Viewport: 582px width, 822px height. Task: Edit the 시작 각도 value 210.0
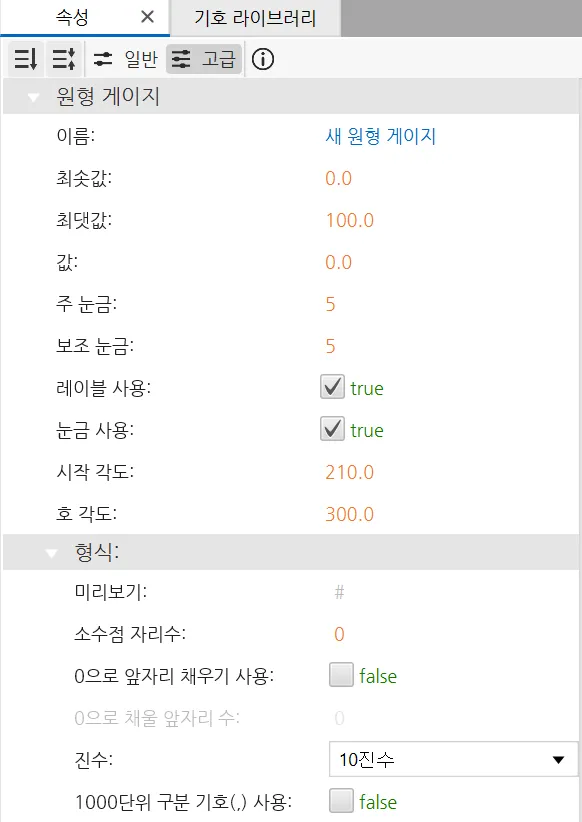[x=350, y=472]
